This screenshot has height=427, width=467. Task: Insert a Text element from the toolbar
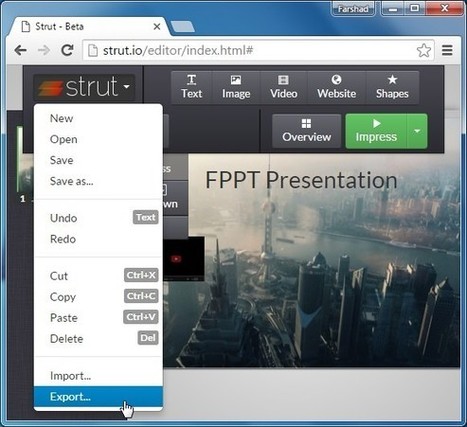click(191, 87)
